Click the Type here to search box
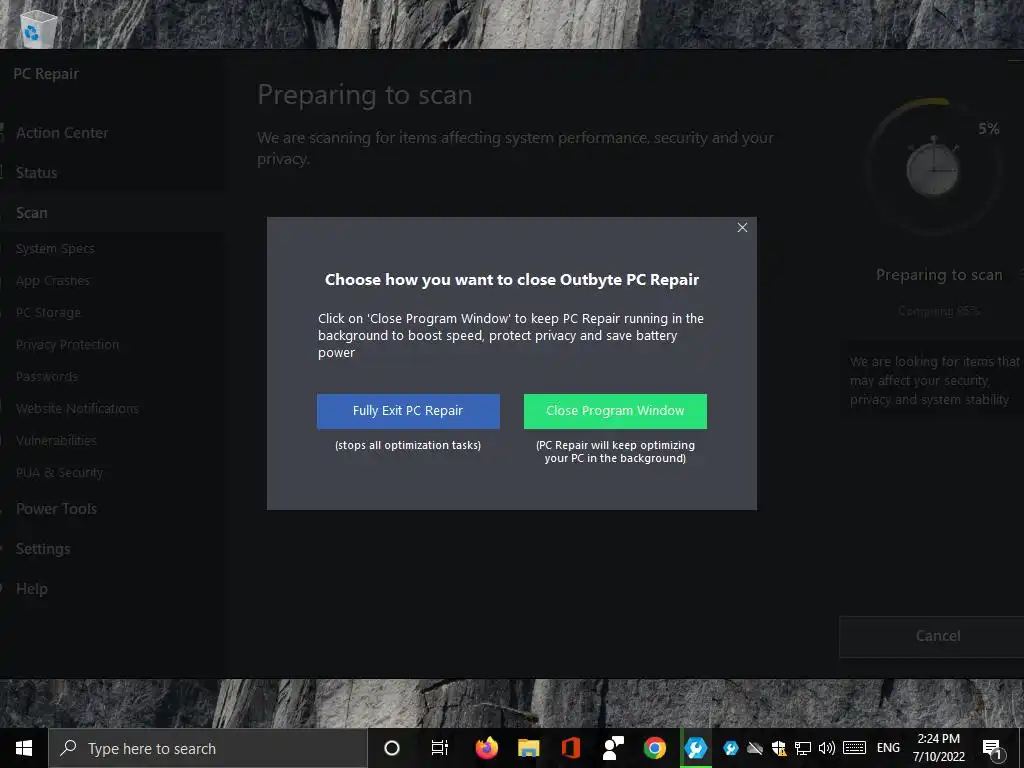 pos(208,748)
